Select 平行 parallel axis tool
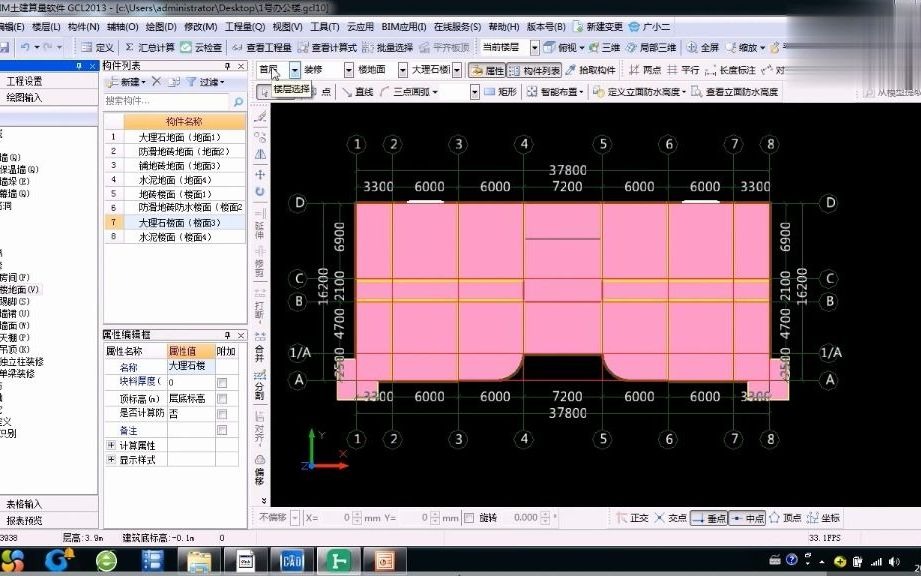 point(683,70)
